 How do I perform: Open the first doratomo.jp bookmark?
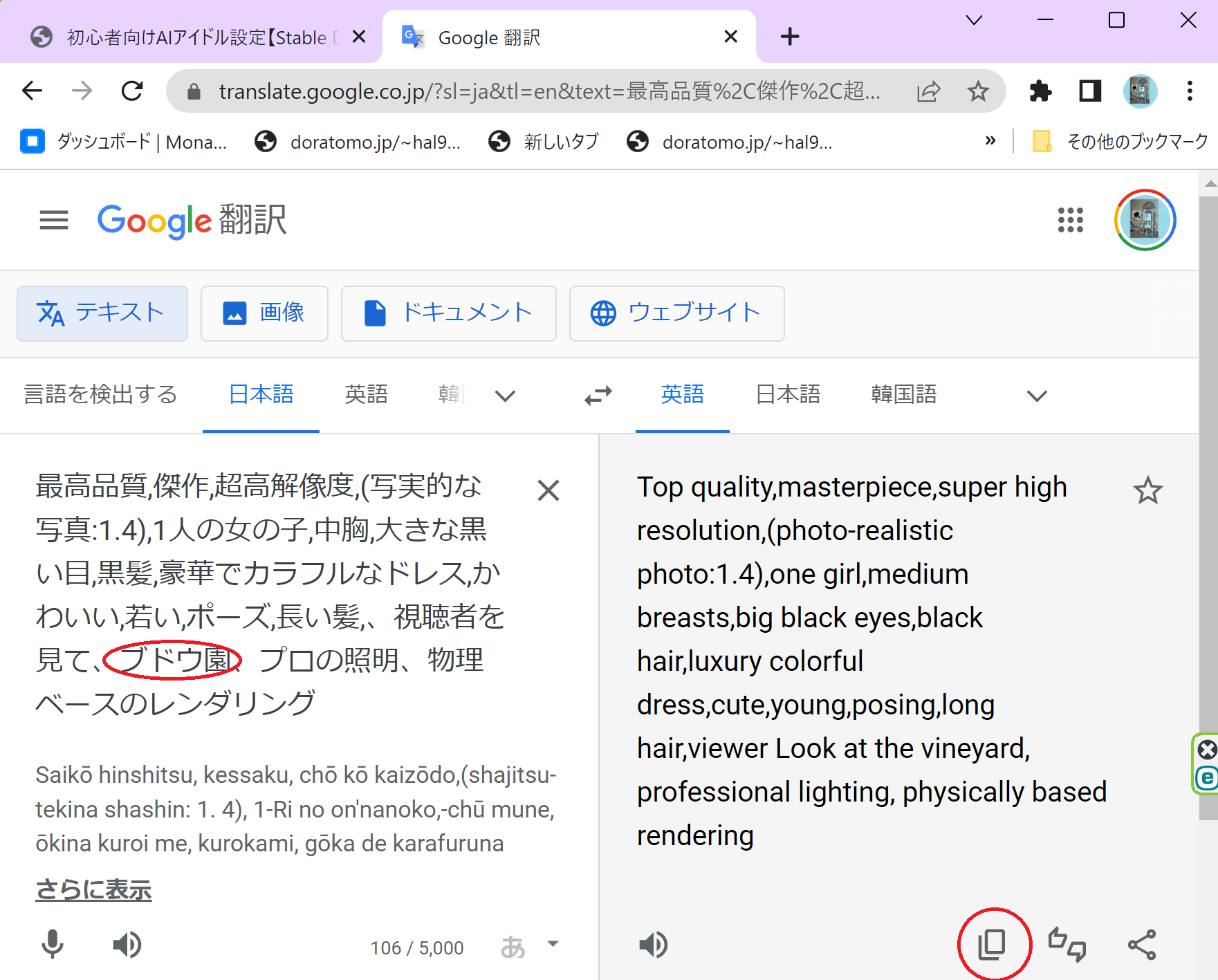coord(358,142)
